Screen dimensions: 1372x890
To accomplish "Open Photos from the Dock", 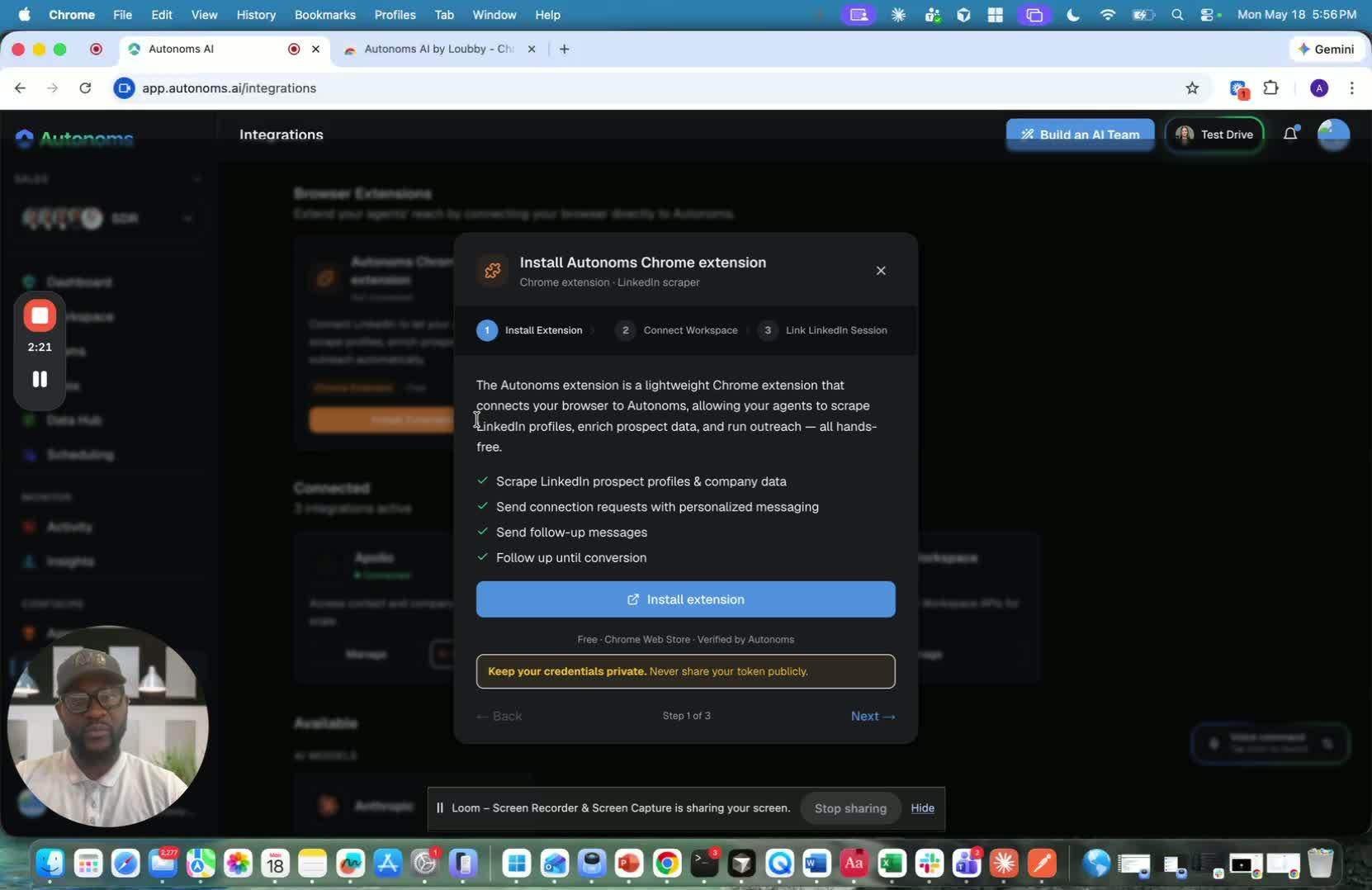I will (238, 864).
